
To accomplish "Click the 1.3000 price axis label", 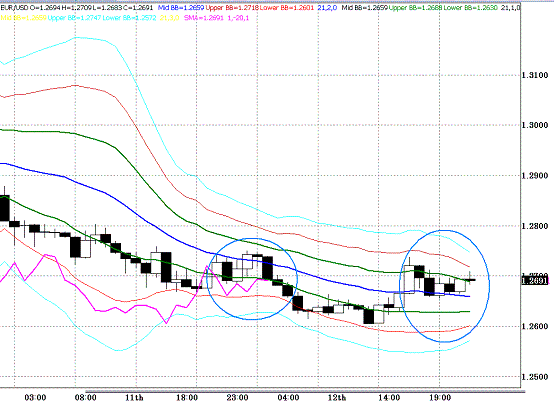I will pyautogui.click(x=535, y=125).
